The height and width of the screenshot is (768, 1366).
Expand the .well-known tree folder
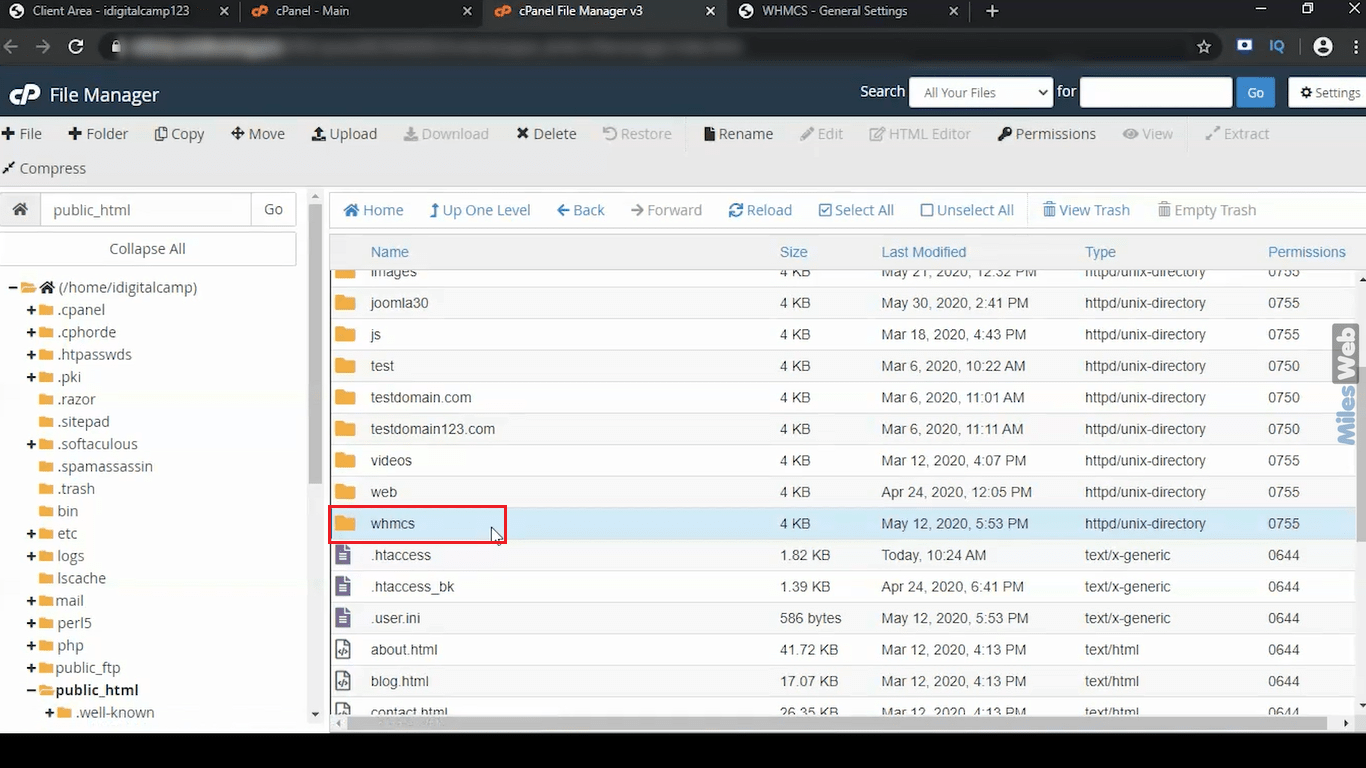pyautogui.click(x=50, y=713)
